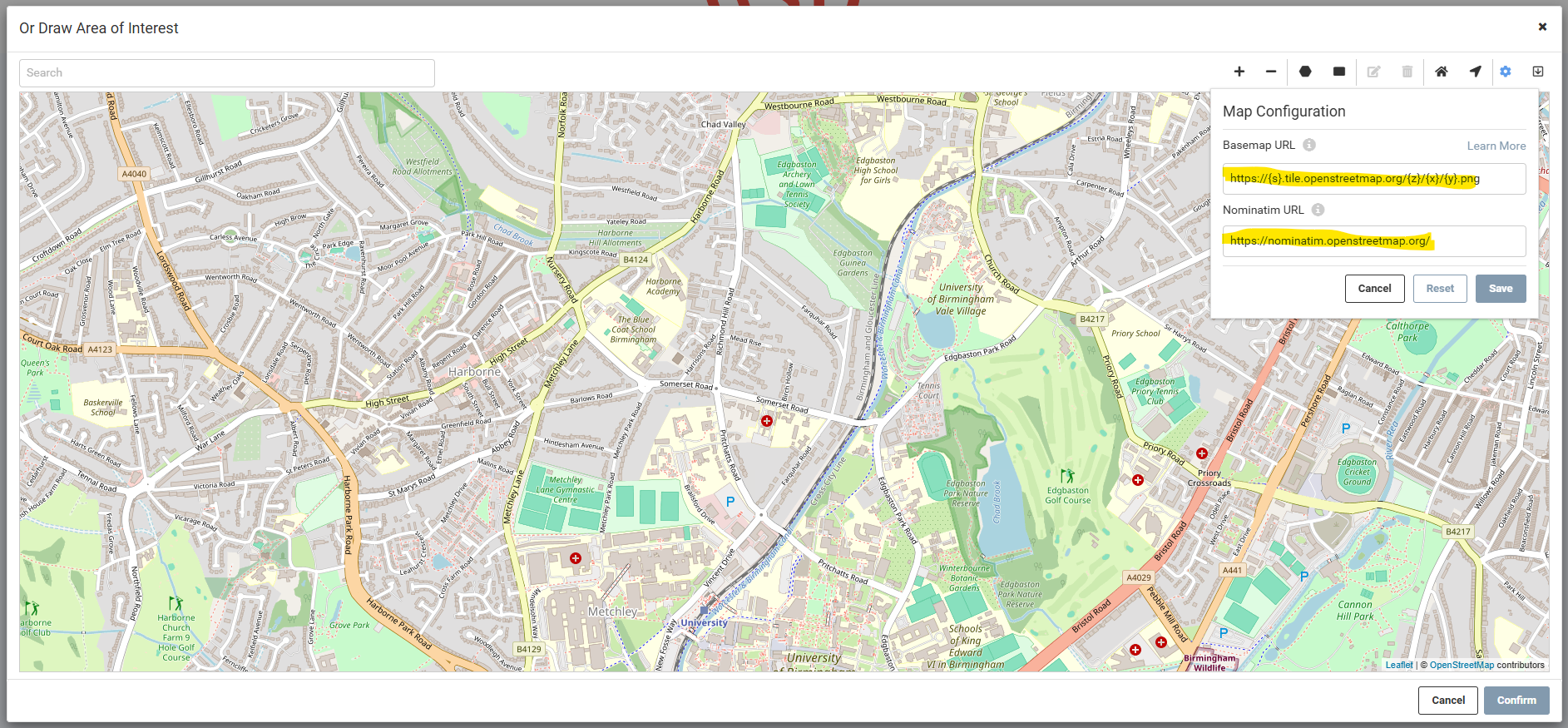Click the Metchley label on the map

(x=612, y=612)
